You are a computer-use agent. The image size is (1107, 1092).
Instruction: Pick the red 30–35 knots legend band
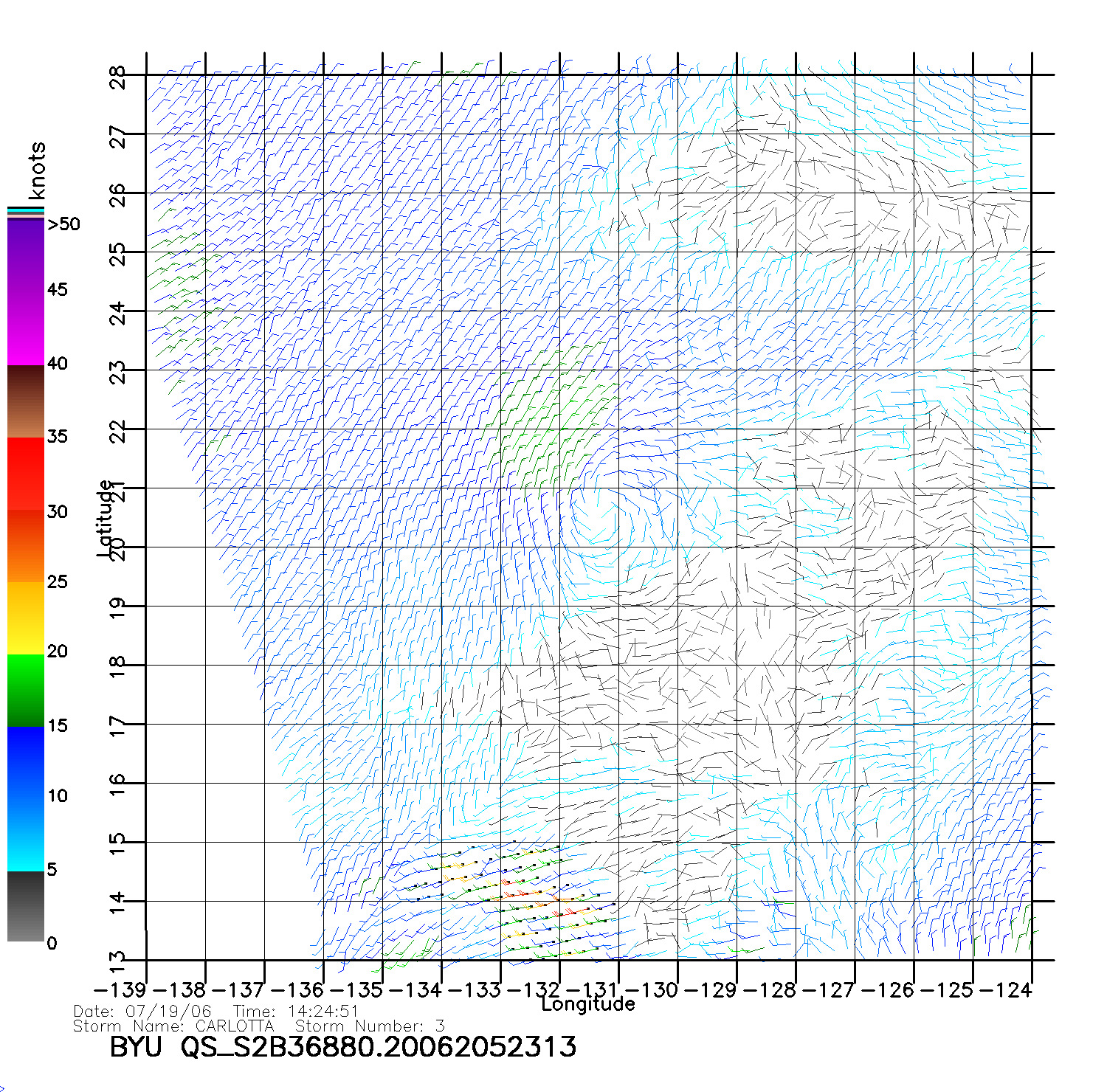(26, 474)
